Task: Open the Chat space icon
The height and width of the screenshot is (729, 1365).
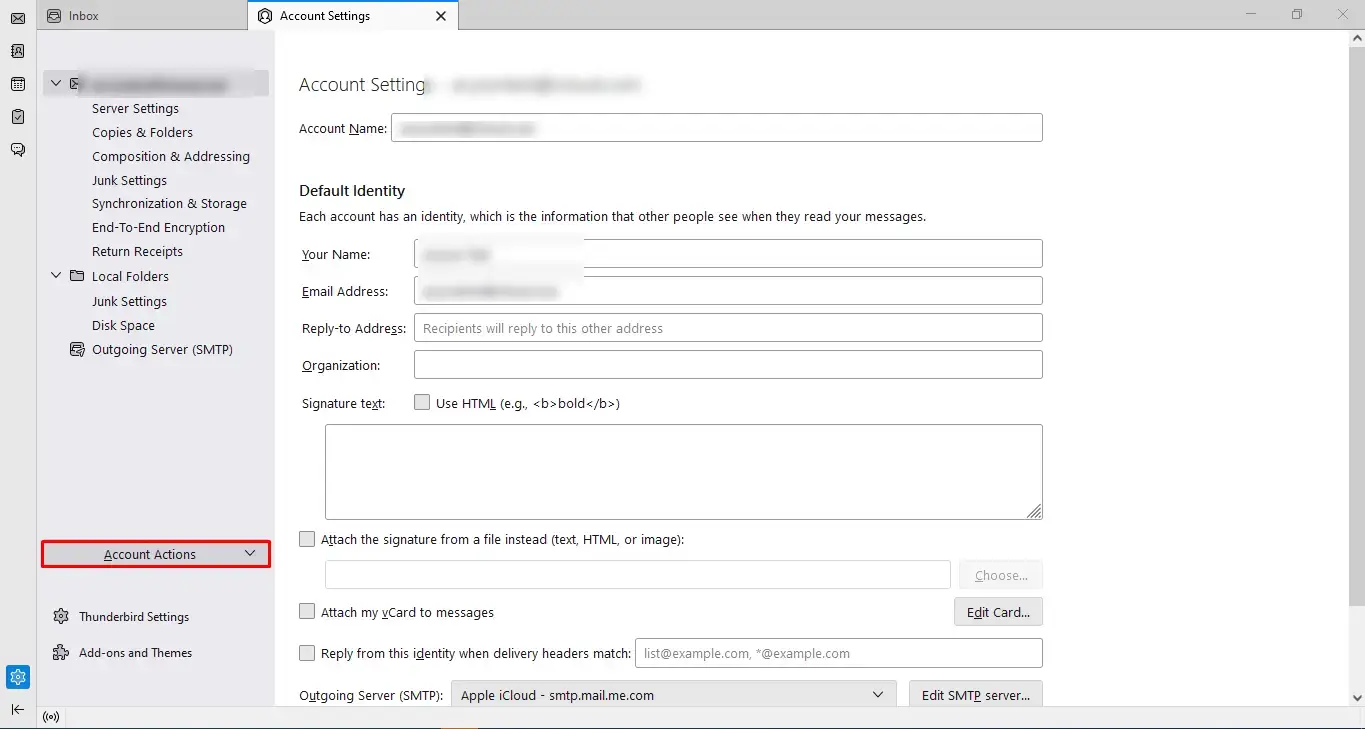Action: coord(17,150)
